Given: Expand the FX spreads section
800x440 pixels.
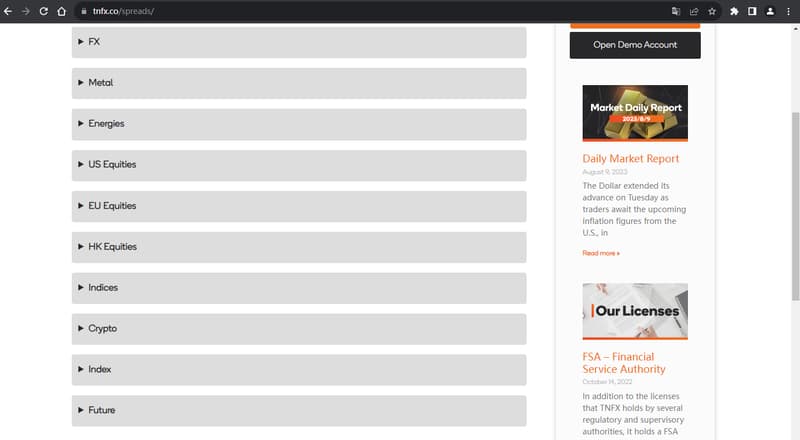Looking at the screenshot, I should 299,42.
